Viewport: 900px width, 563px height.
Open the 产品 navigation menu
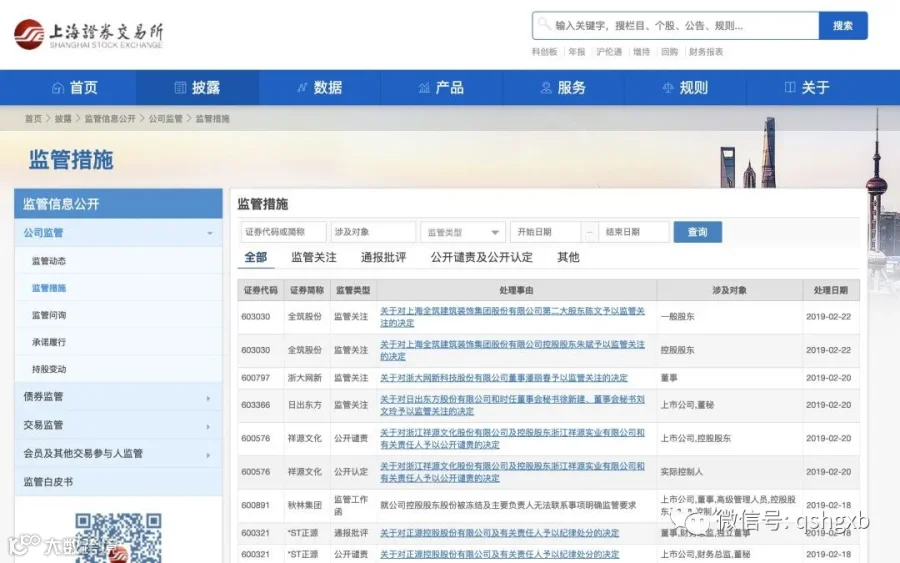click(441, 88)
